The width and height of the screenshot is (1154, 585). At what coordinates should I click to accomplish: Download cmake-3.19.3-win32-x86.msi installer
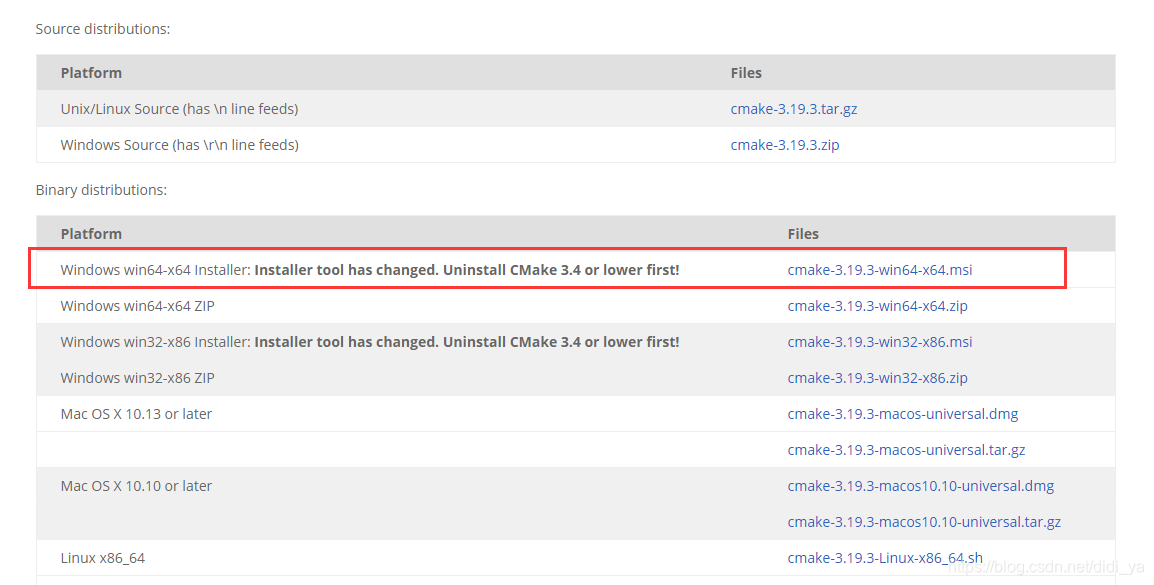pos(879,342)
